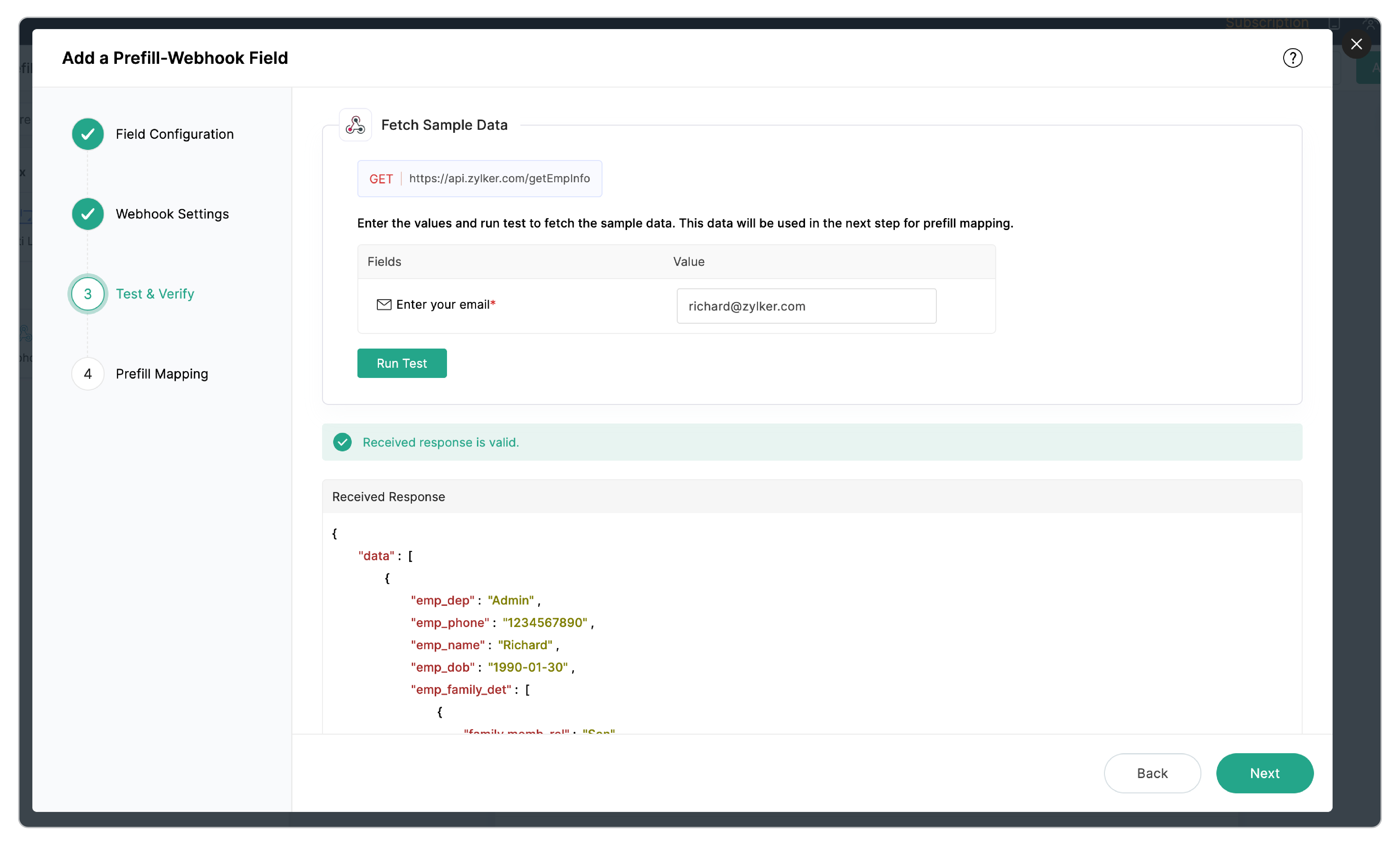Click the envelope icon next to Enter your email

(x=384, y=305)
